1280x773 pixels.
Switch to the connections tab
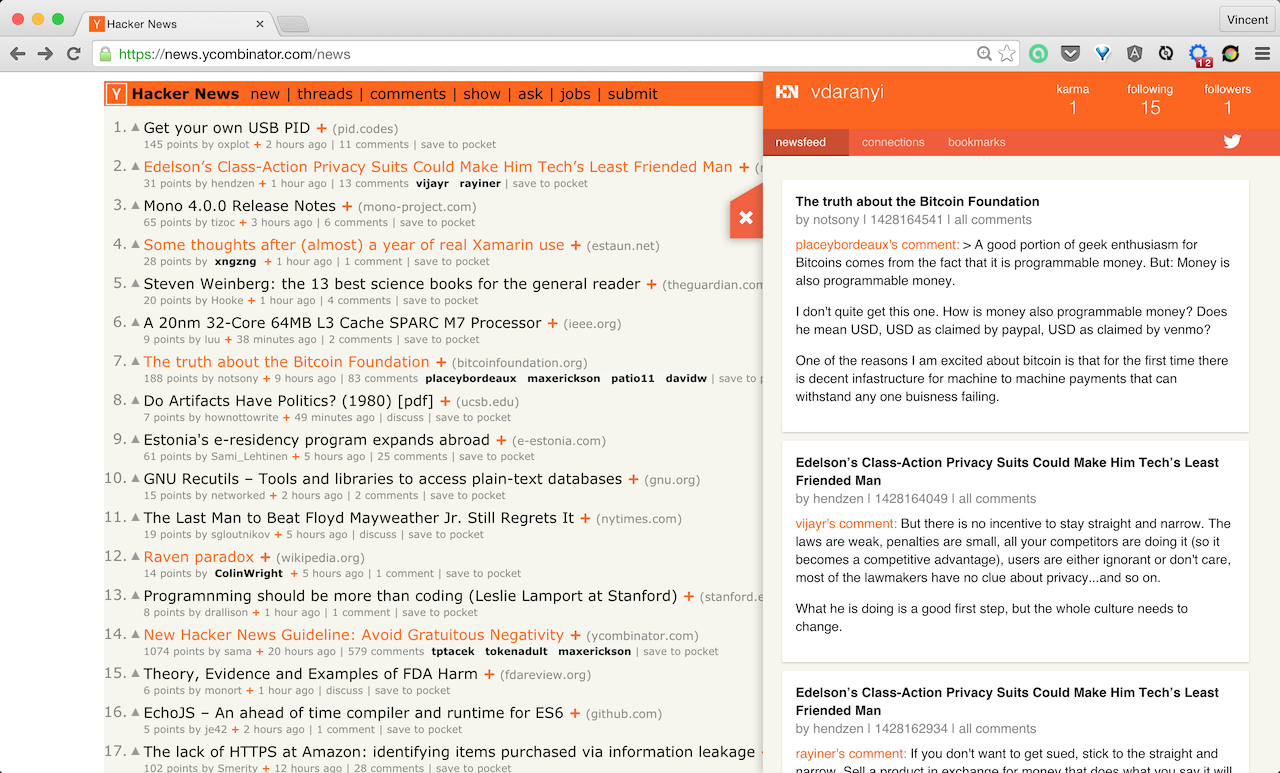pyautogui.click(x=893, y=142)
